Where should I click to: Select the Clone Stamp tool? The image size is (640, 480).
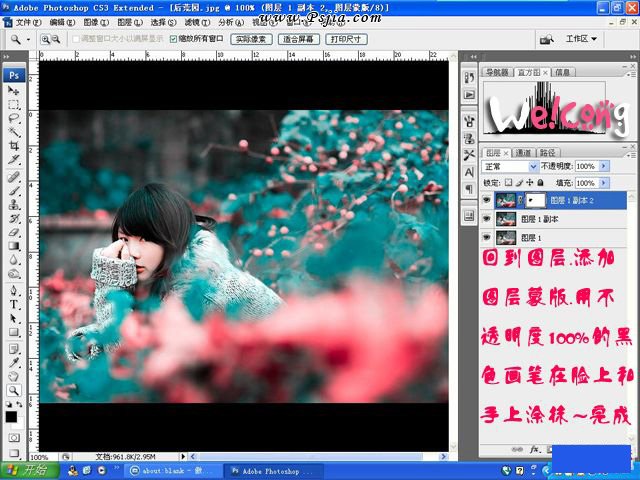tap(13, 204)
